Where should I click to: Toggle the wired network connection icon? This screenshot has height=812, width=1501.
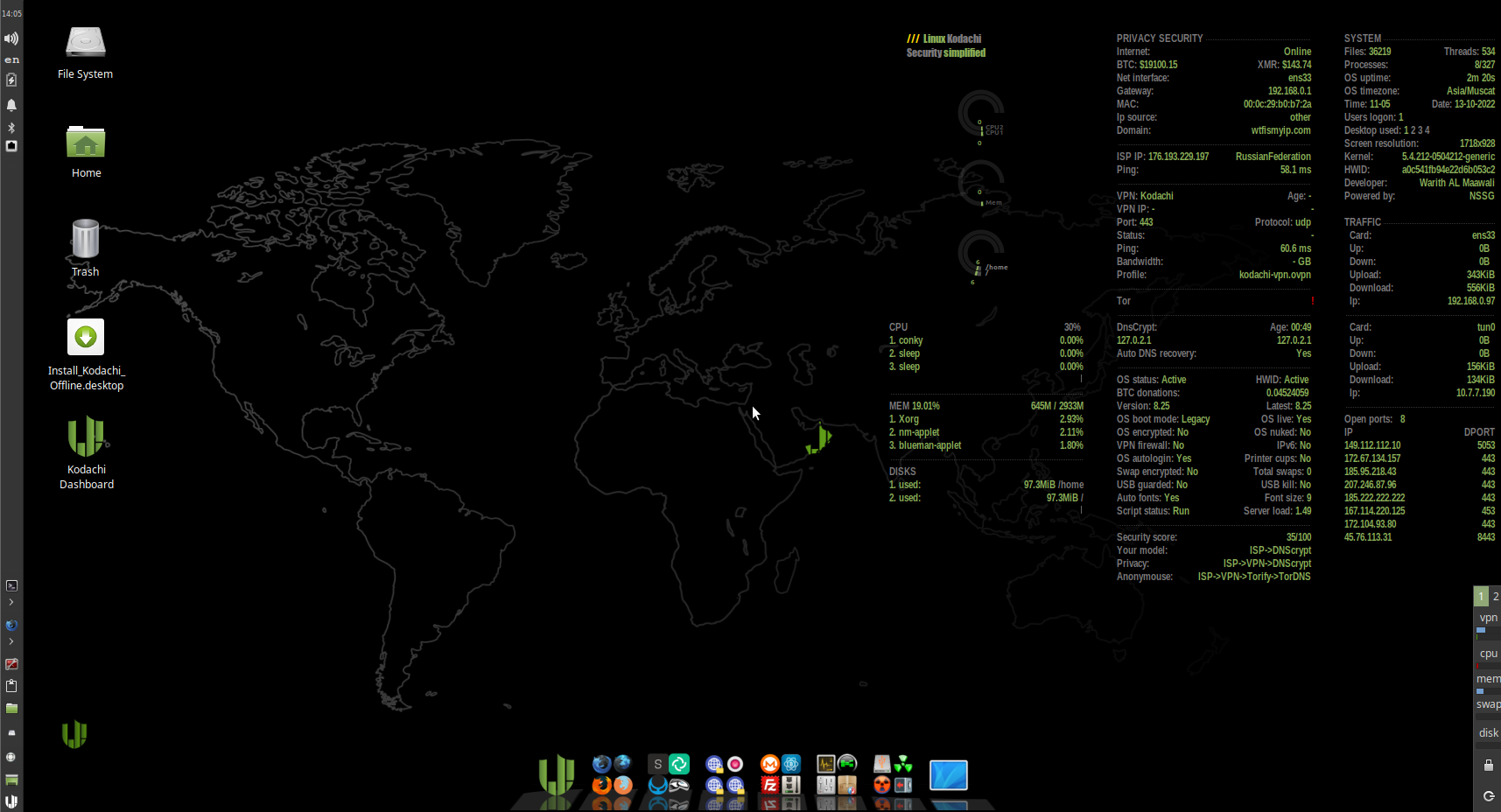(11, 146)
